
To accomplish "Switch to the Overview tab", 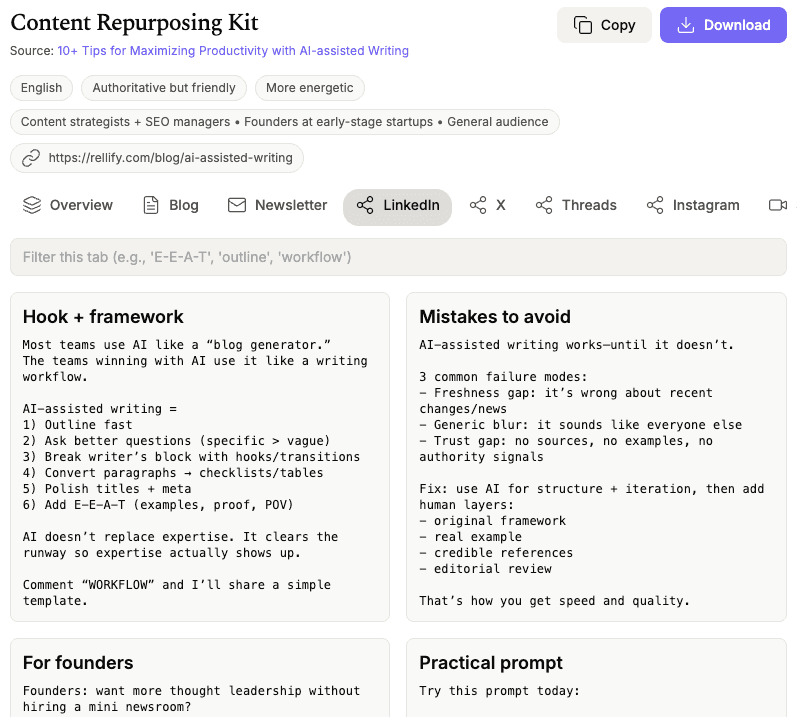I will [x=68, y=205].
